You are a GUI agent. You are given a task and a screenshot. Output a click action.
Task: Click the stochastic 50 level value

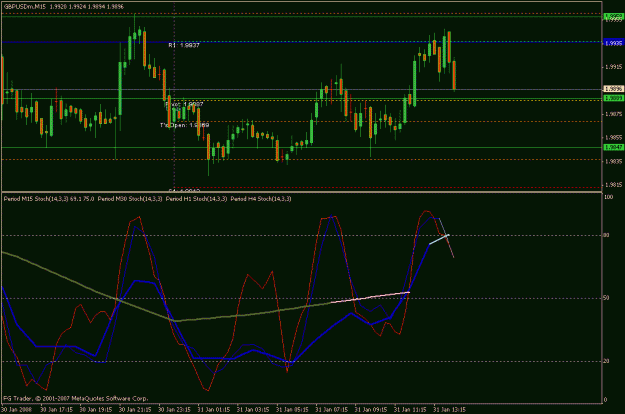coord(606,298)
